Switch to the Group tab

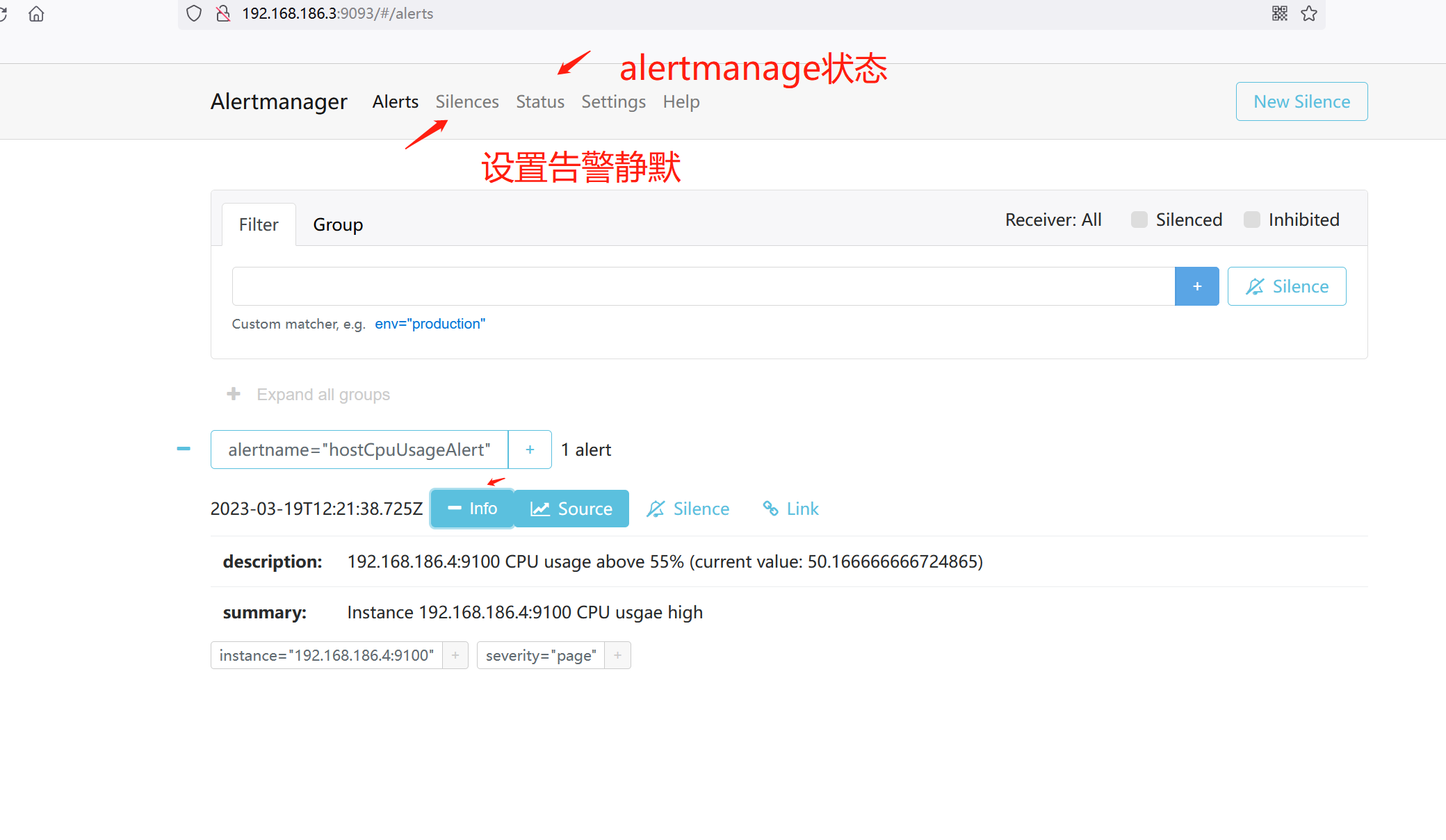click(x=338, y=224)
